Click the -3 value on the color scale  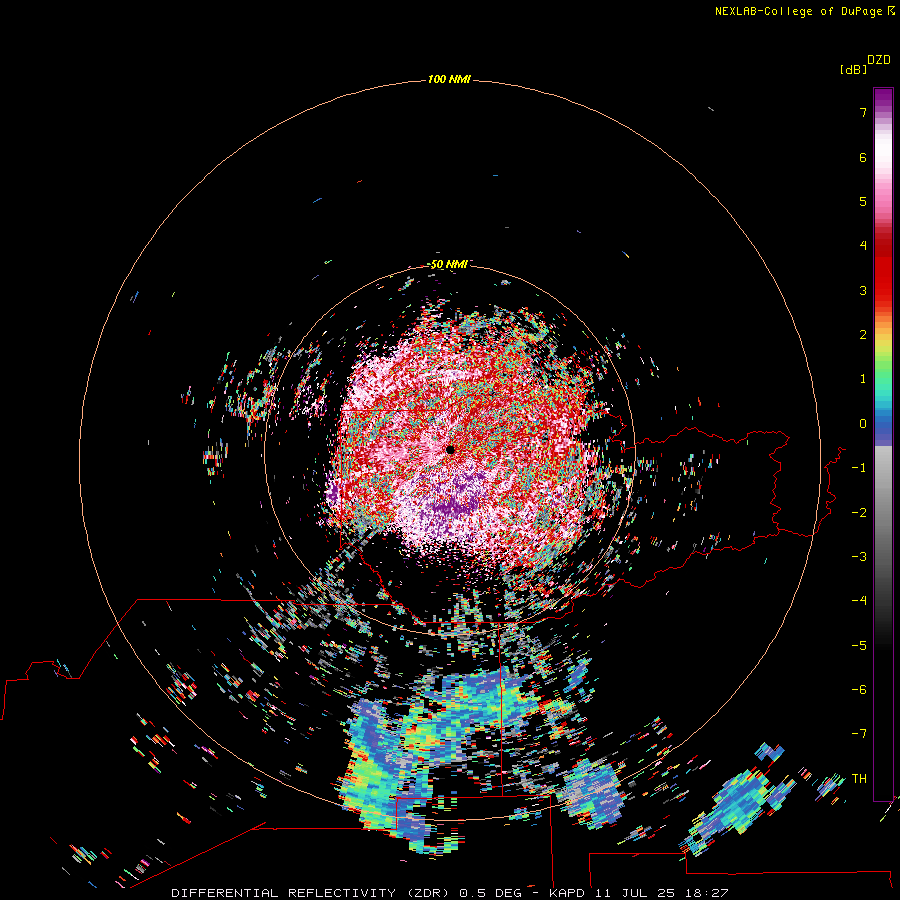point(859,556)
